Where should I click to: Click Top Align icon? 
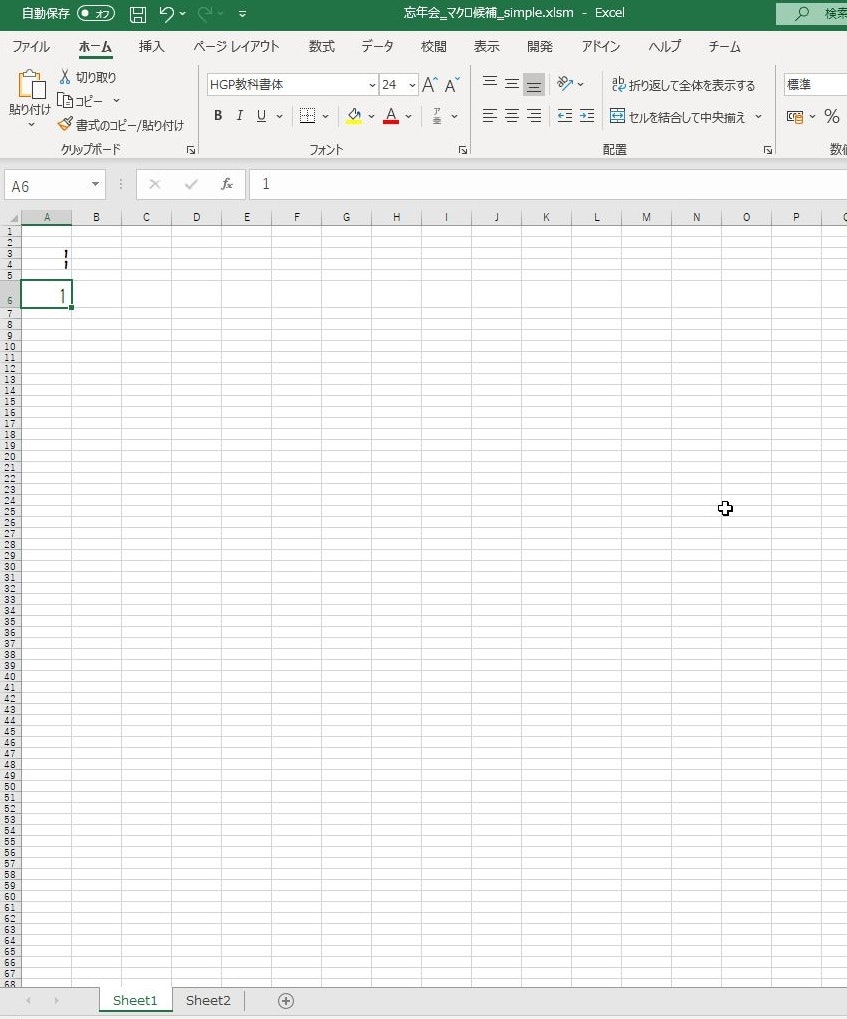coord(490,84)
